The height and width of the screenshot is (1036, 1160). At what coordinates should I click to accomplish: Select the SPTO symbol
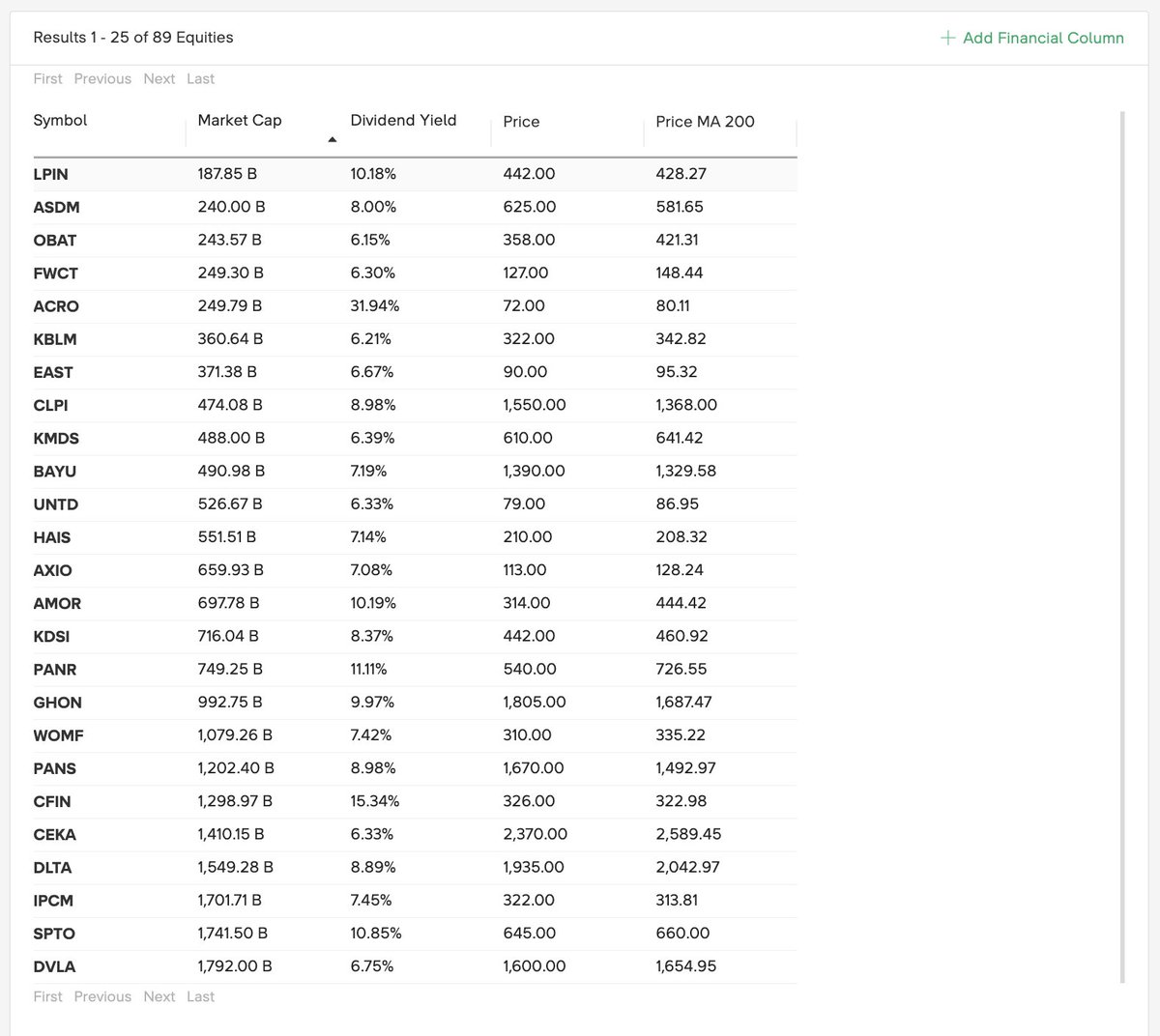click(x=54, y=934)
